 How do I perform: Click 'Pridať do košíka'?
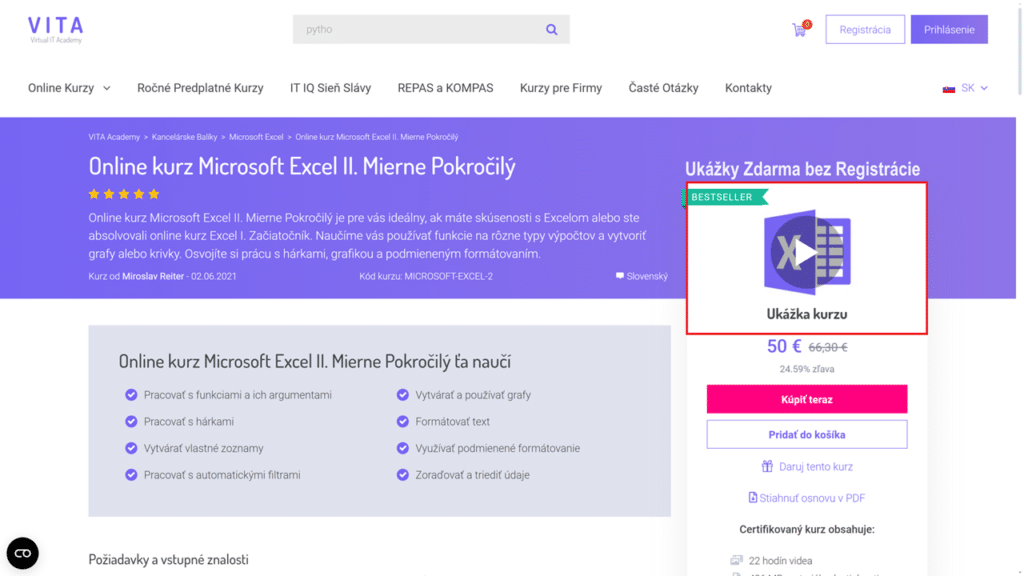click(806, 433)
